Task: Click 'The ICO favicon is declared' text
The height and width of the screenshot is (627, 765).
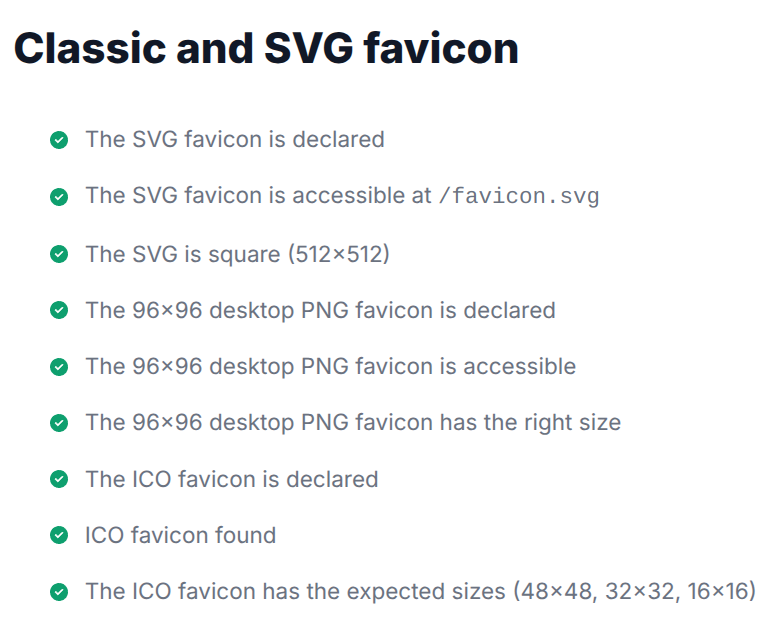Action: 232,479
